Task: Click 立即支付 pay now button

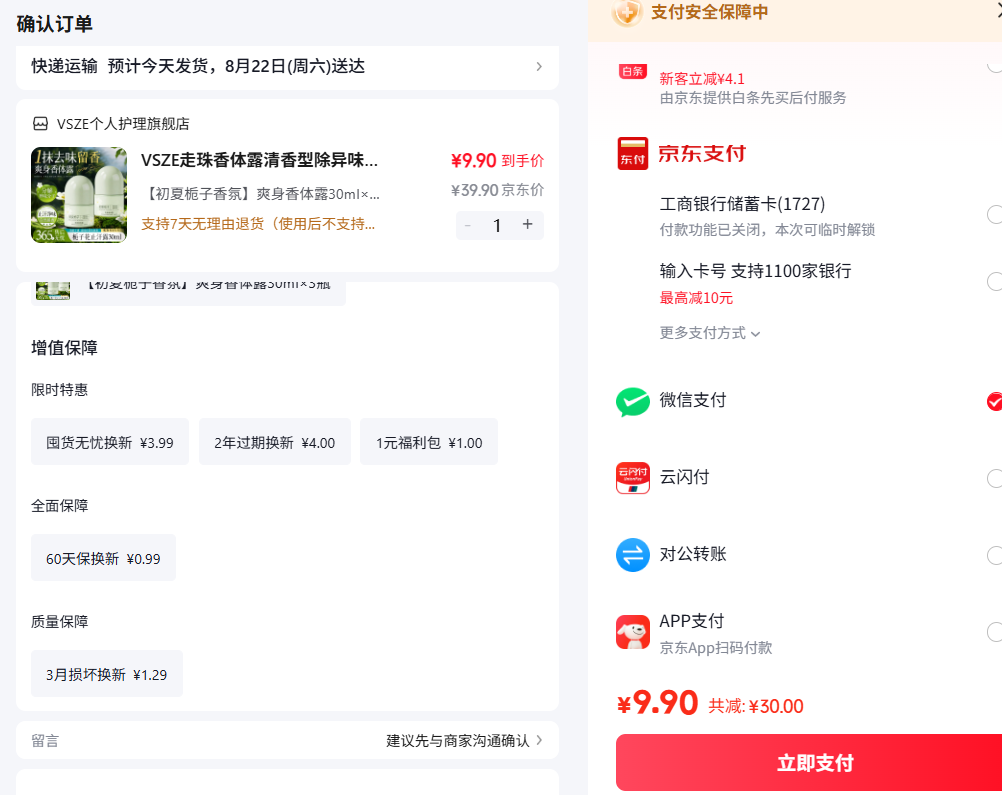Action: pyautogui.click(x=809, y=762)
